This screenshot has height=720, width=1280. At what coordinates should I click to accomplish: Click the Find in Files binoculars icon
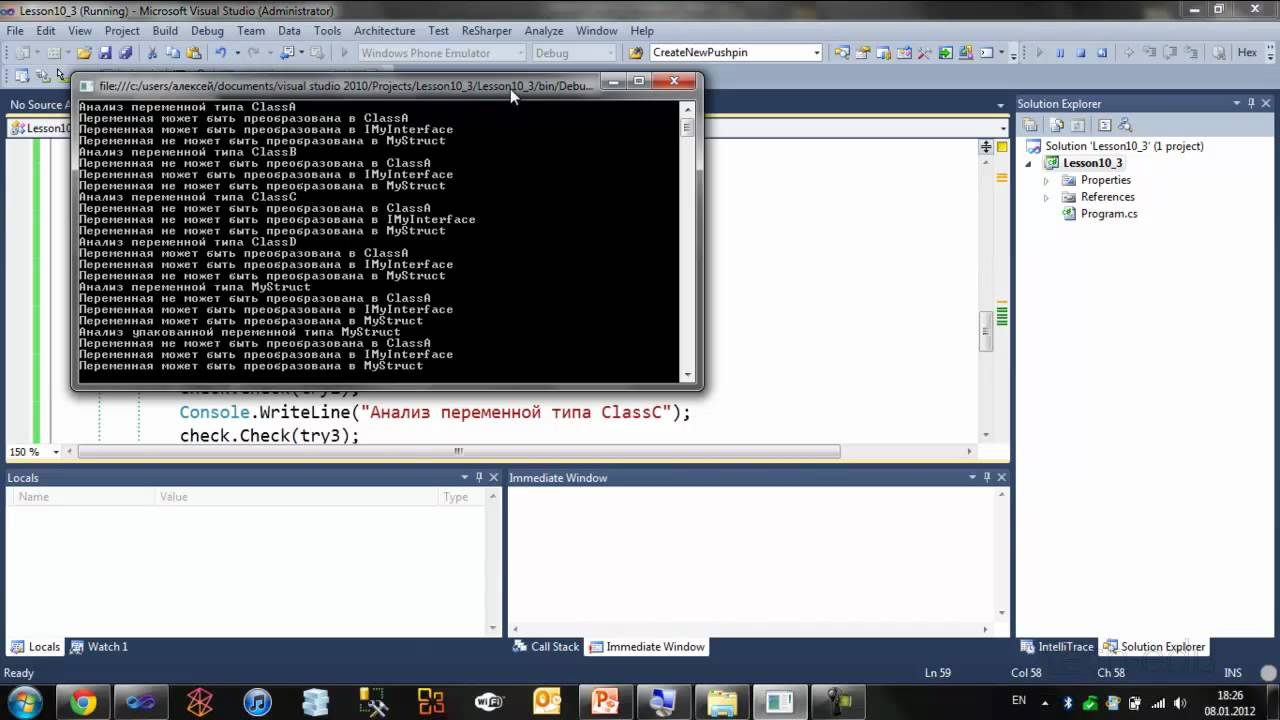coord(636,53)
